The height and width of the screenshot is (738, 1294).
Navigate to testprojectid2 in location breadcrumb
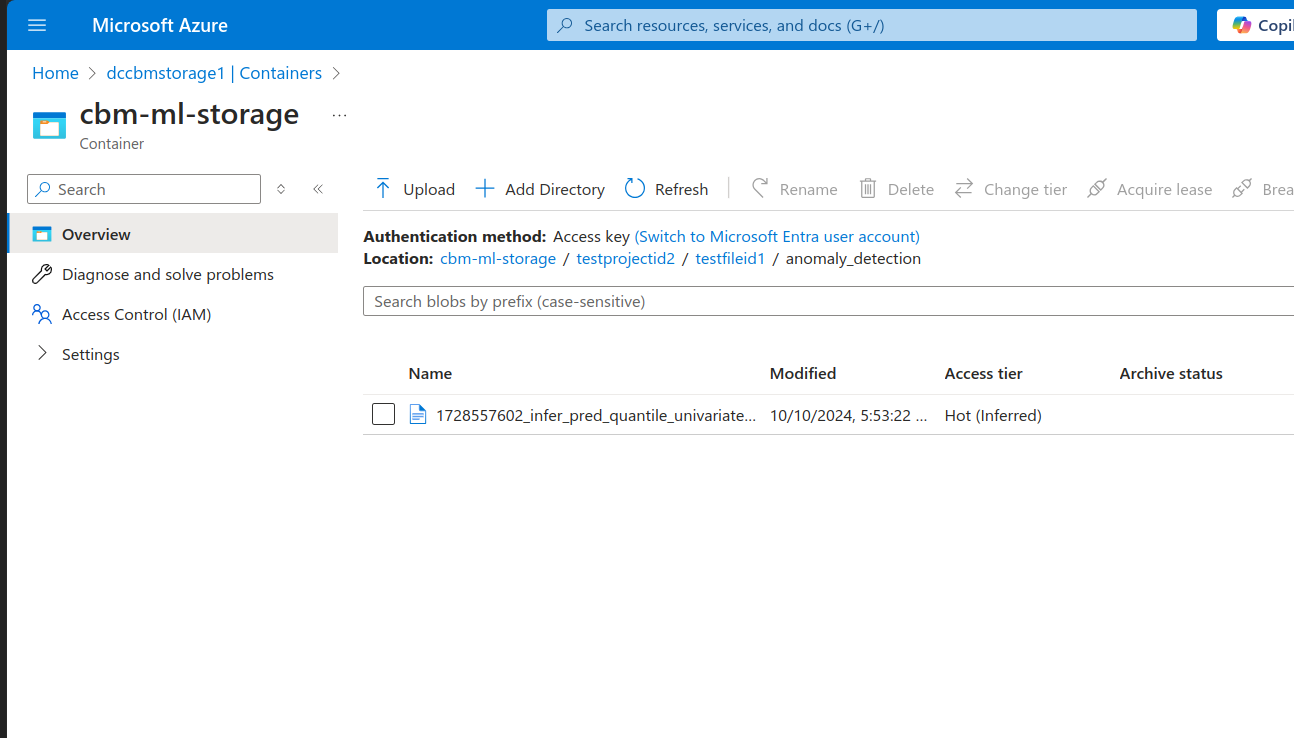coord(626,258)
